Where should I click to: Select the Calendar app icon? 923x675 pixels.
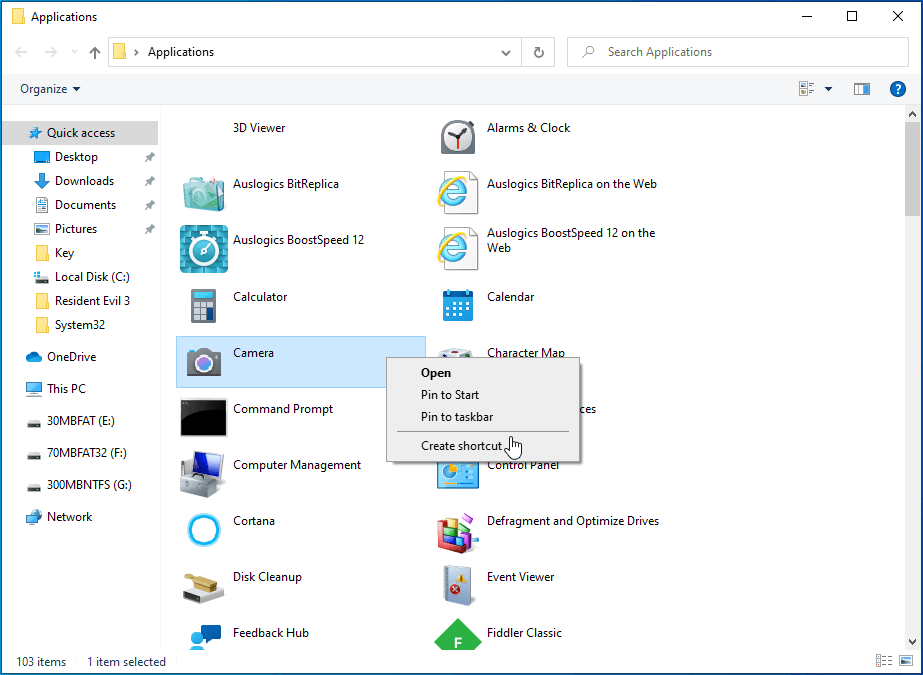[458, 305]
